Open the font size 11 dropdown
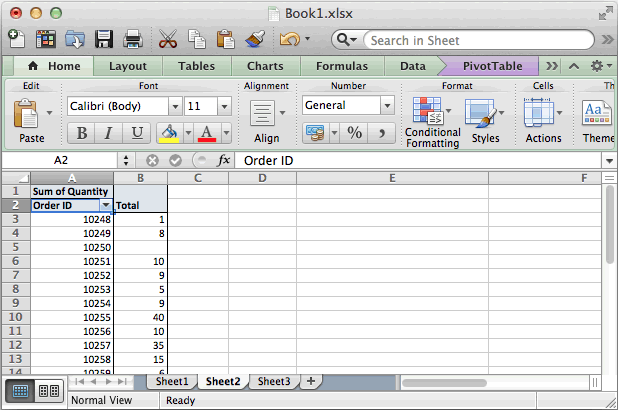 [x=224, y=106]
